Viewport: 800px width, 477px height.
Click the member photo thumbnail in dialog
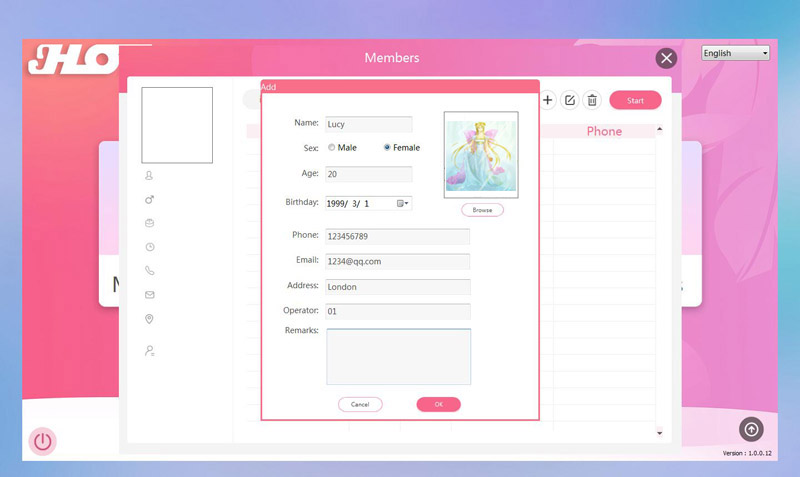click(481, 155)
